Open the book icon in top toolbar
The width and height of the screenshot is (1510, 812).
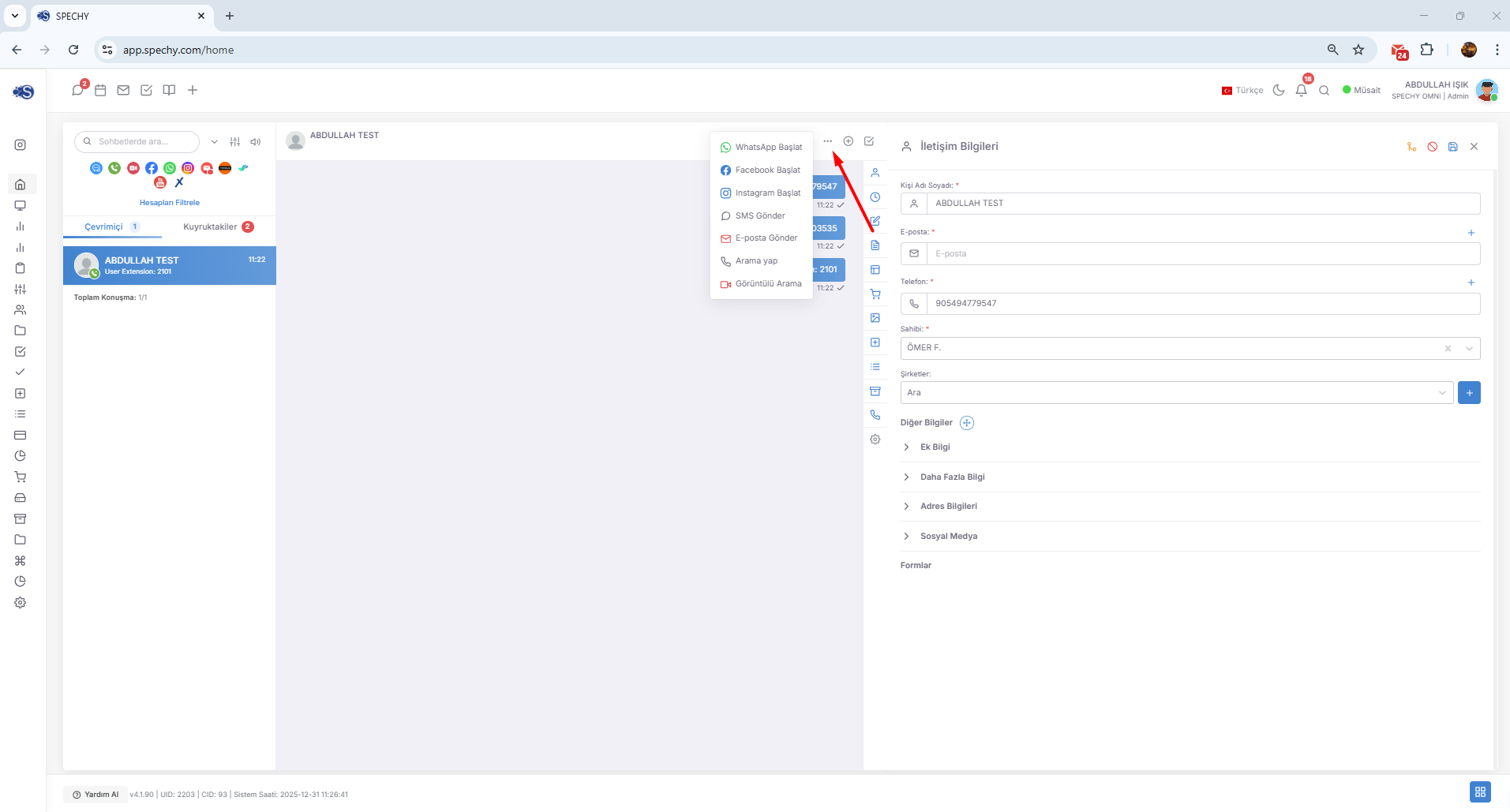[x=169, y=90]
